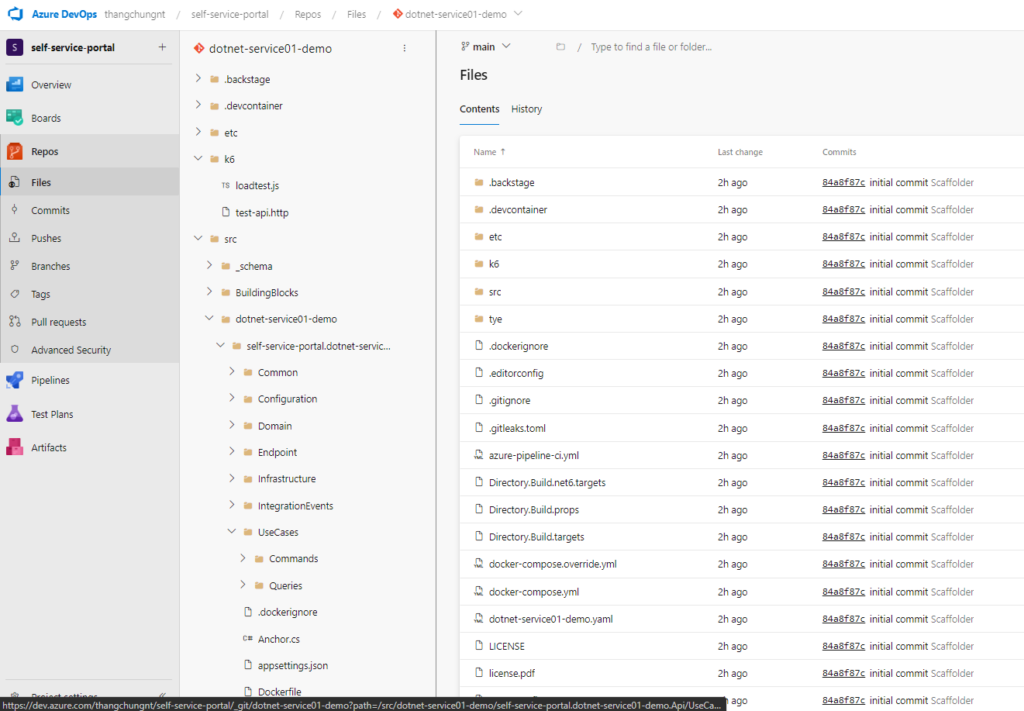The image size is (1024, 711).
Task: Expand the Commands folder under UseCases
Action: coord(243,559)
